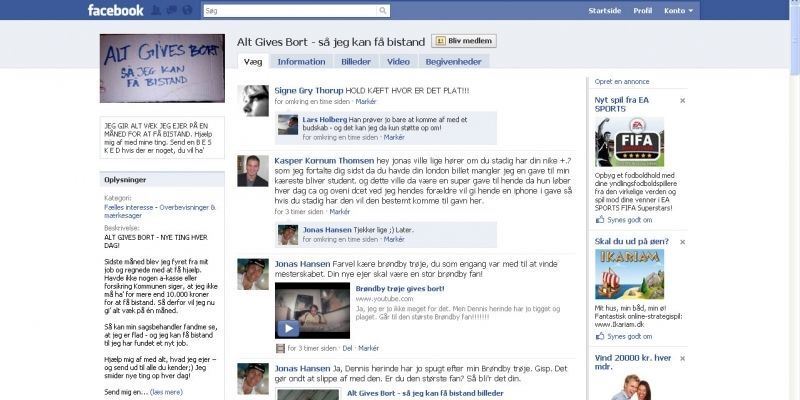
Task: Dismiss the Ikariam ad
Action: pos(682,243)
